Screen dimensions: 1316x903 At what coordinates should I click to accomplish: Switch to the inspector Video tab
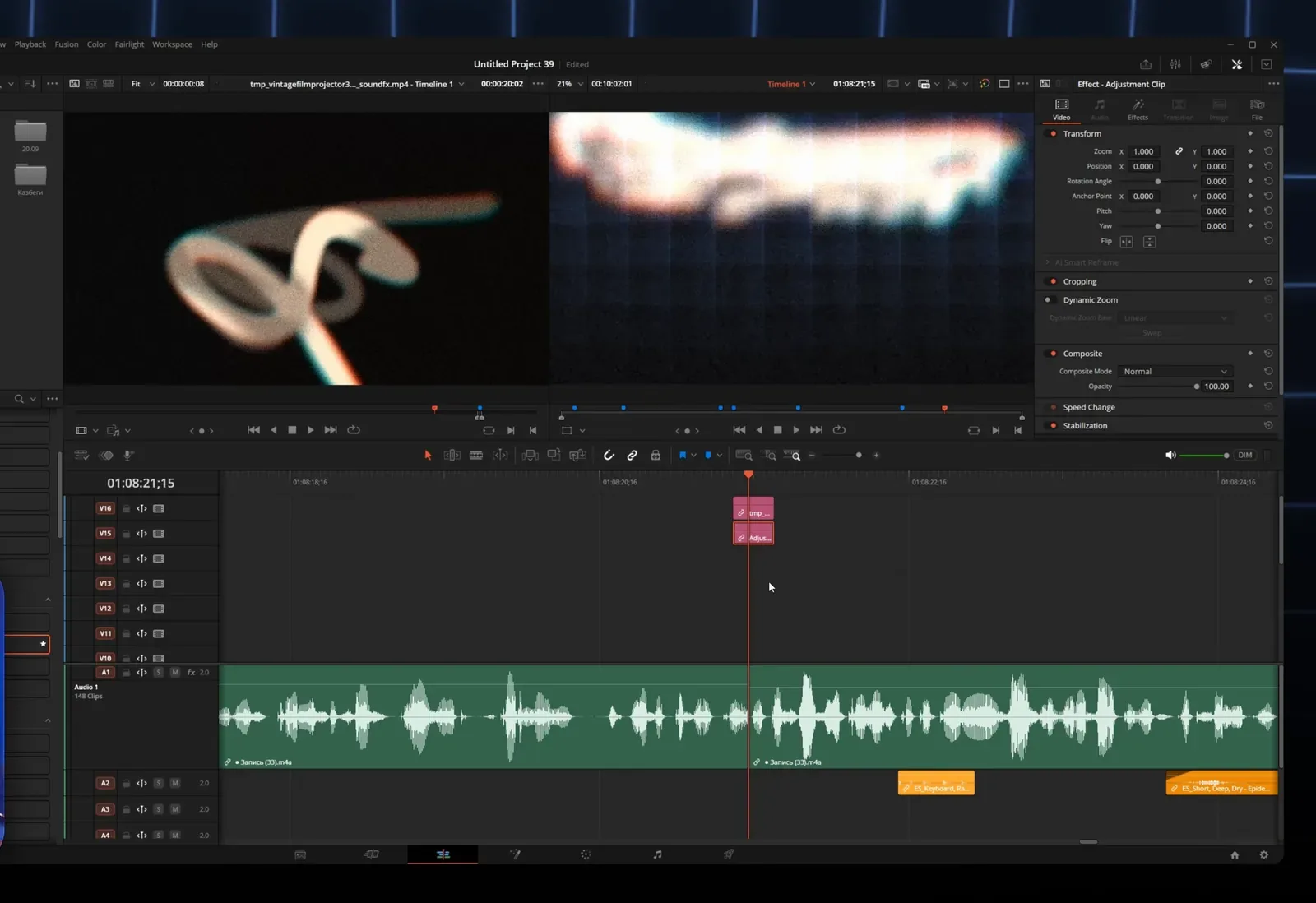tap(1062, 109)
